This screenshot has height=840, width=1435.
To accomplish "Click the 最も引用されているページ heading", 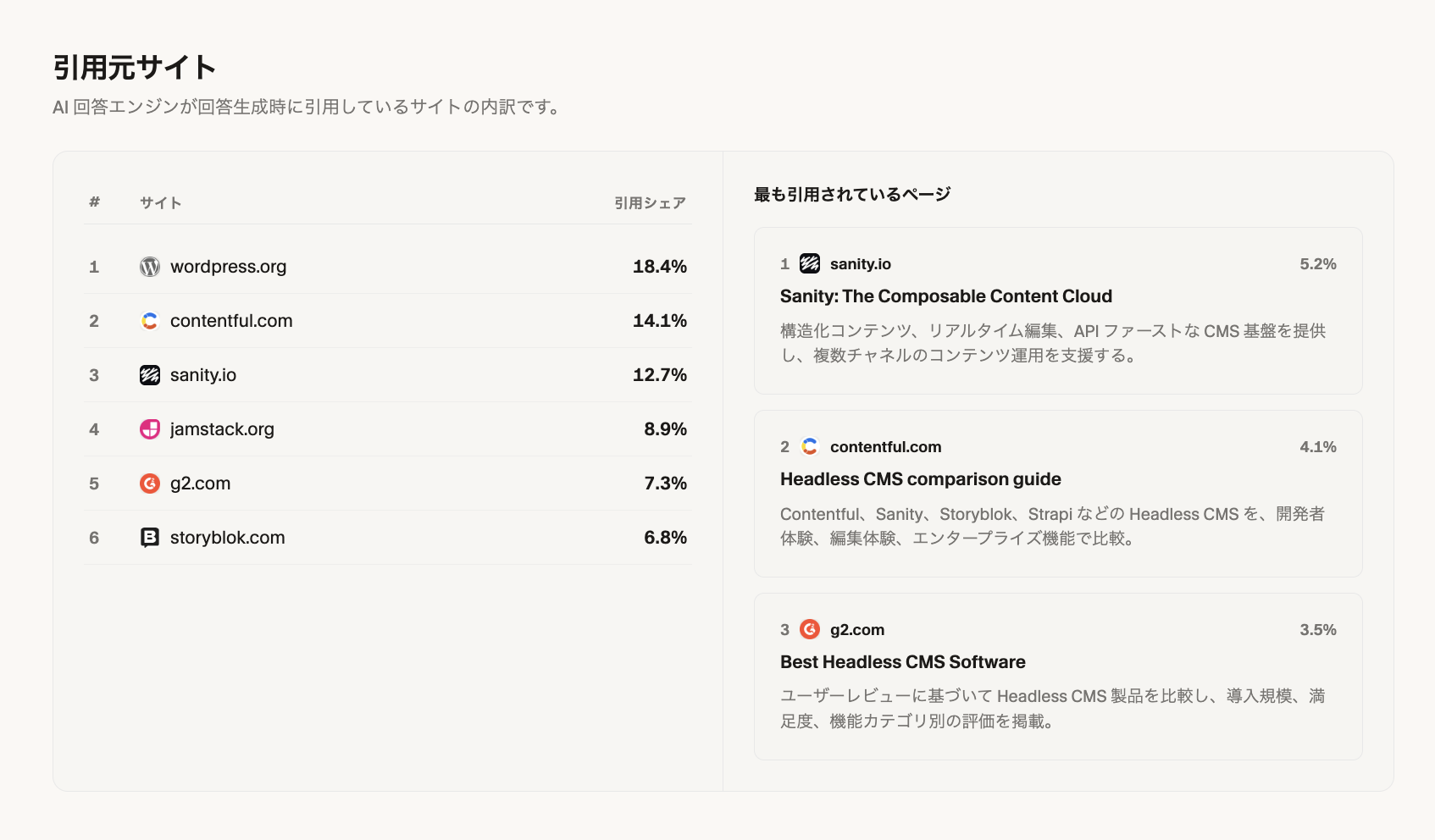I will pyautogui.click(x=851, y=195).
